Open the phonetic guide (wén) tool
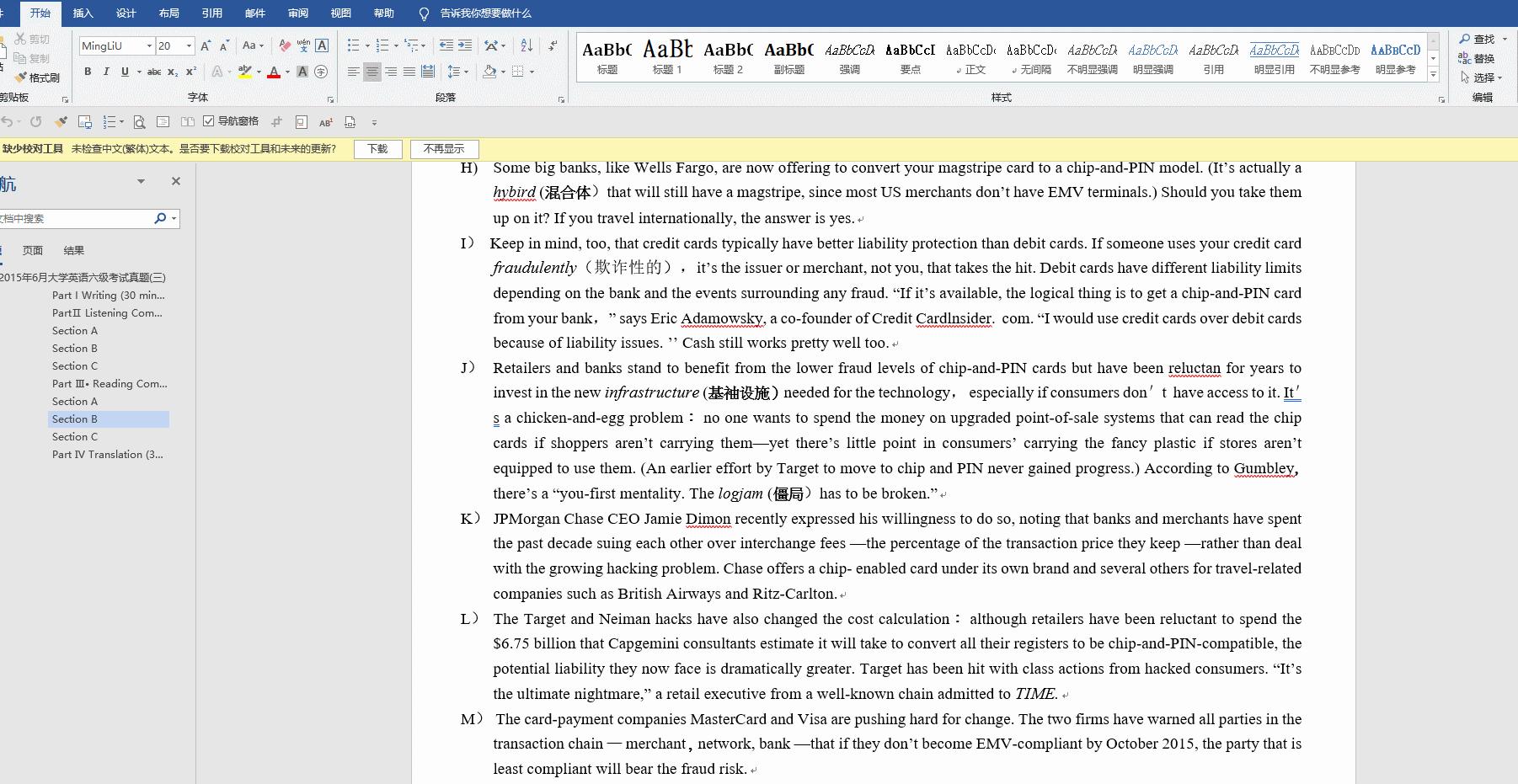 303,46
